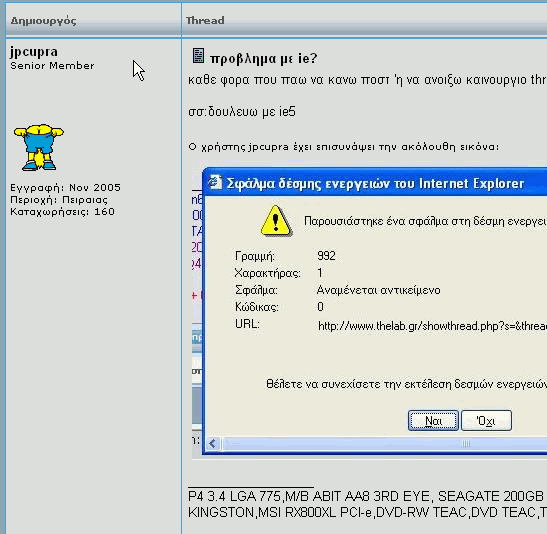Click the horizontal scrollbar thumb grip
Image resolution: width=547 pixels, height=534 pixels.
click(x=466, y=444)
